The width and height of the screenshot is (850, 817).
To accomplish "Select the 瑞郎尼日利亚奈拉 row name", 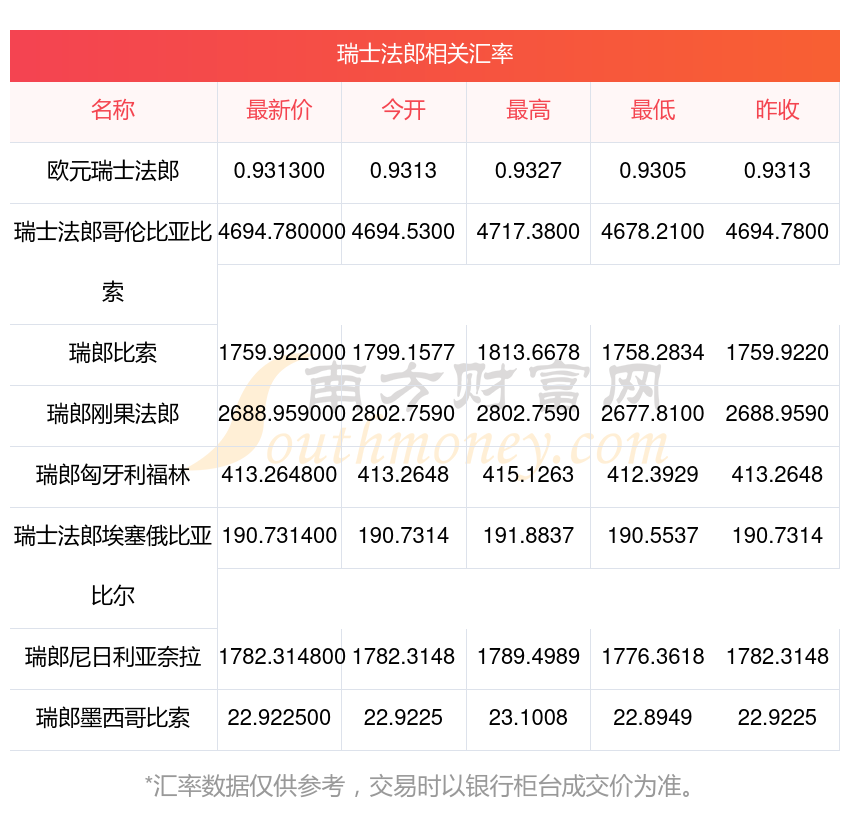I will pos(113,657).
